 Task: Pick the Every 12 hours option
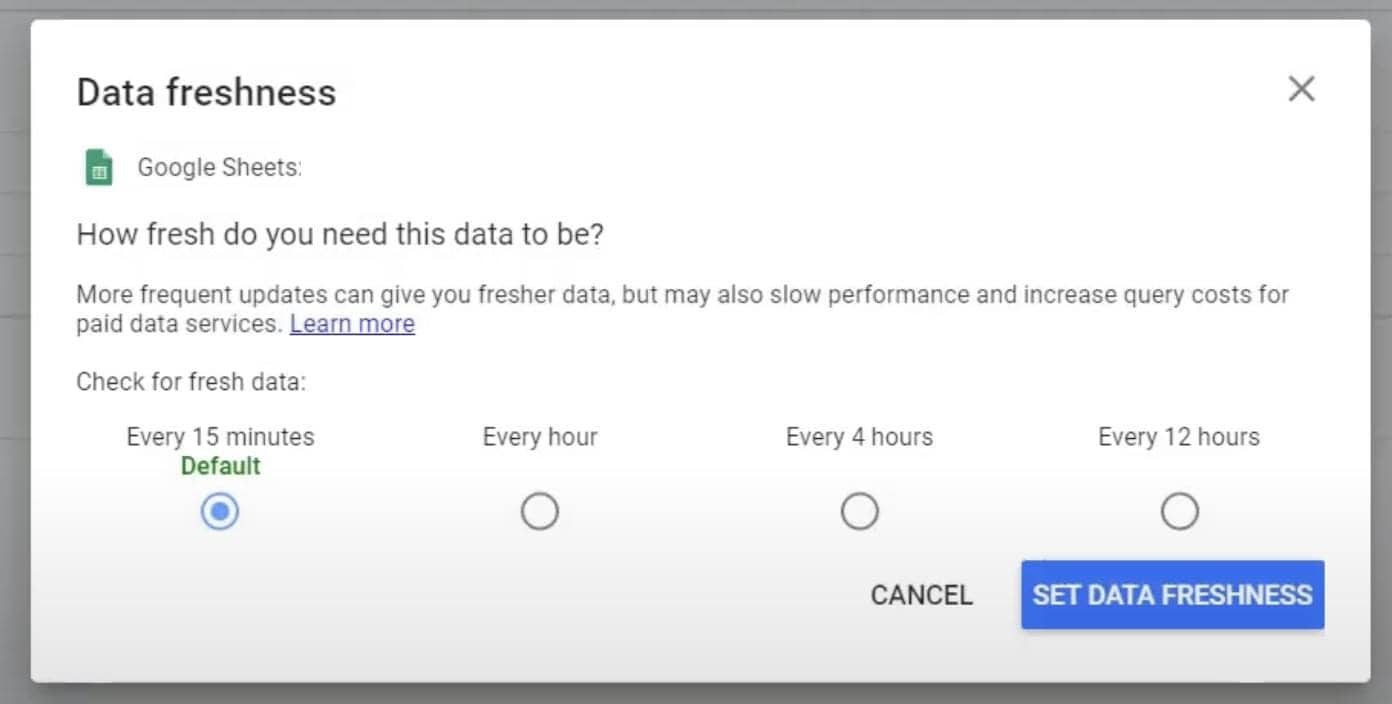click(1180, 510)
